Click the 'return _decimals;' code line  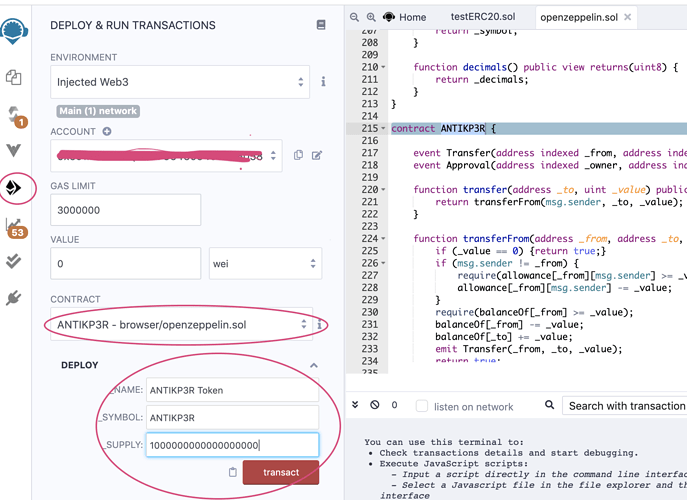482,79
